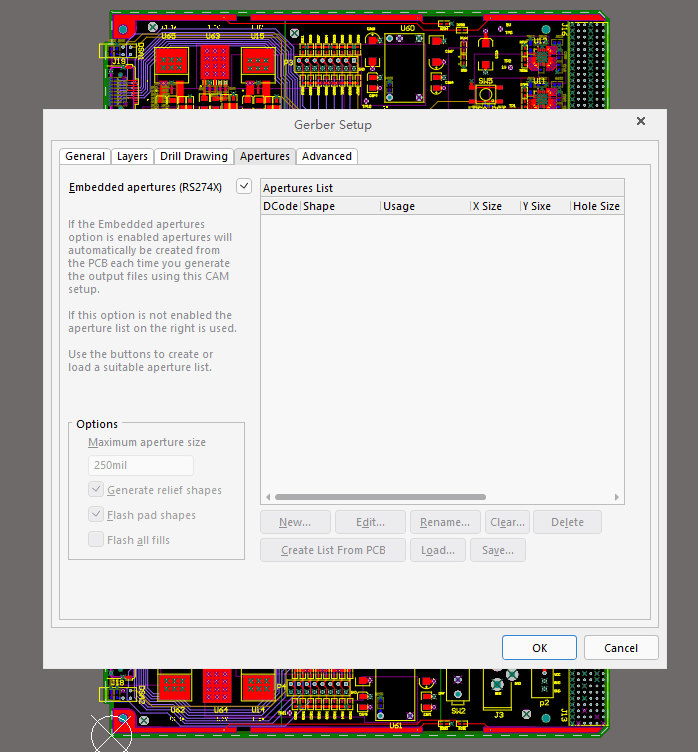The width and height of the screenshot is (698, 752).
Task: Toggle the Generate relief shapes checkbox
Action: tap(97, 490)
